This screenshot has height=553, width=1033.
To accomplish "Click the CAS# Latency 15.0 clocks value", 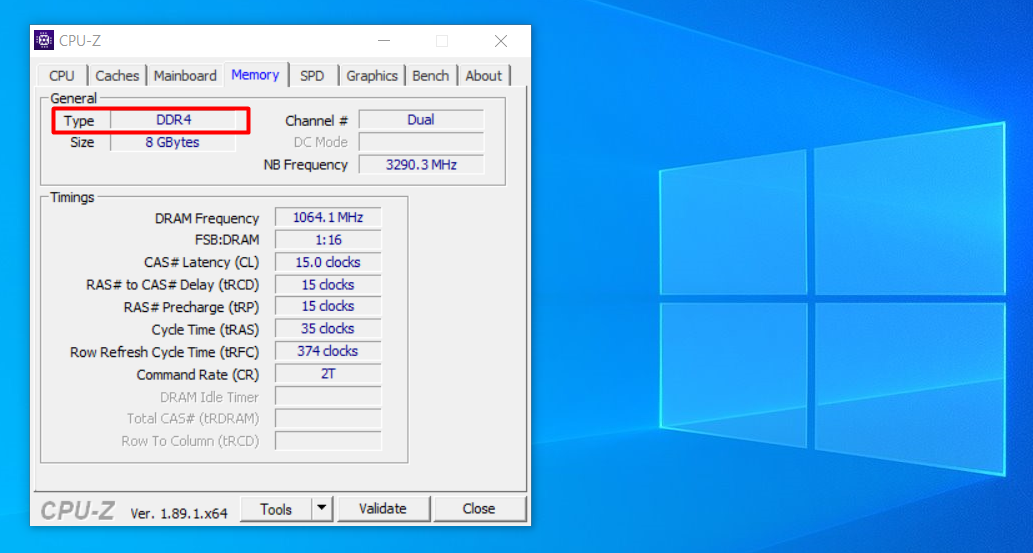I will [x=328, y=262].
